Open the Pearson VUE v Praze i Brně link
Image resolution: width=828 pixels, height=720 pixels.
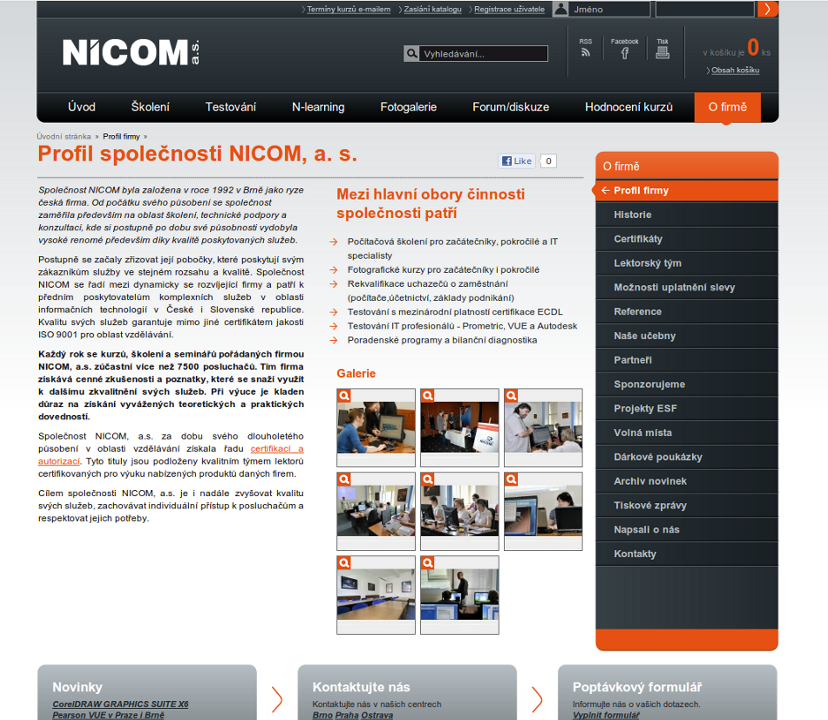108,715
